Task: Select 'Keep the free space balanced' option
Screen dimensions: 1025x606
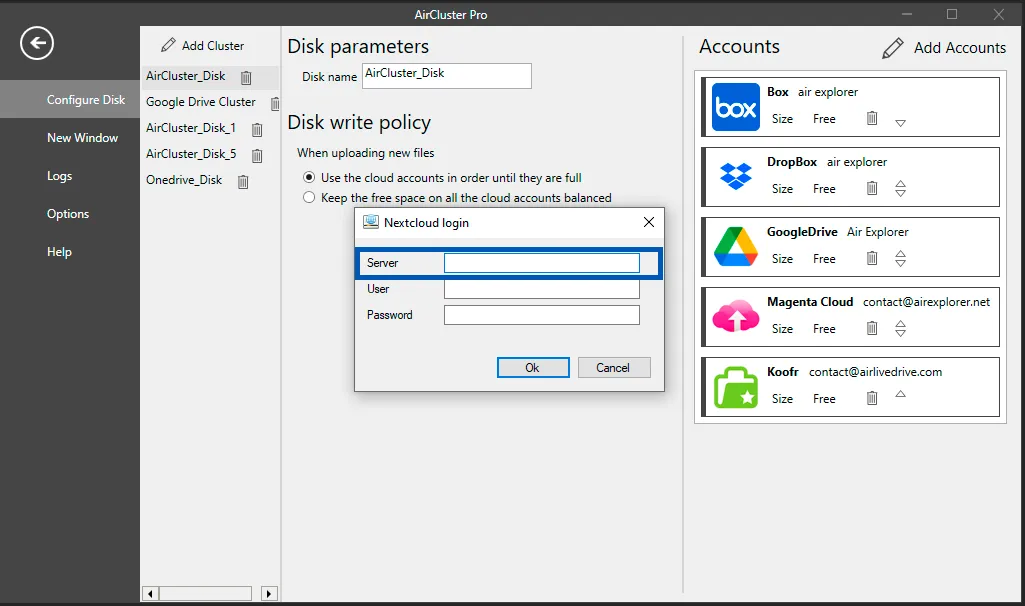Action: pos(309,197)
